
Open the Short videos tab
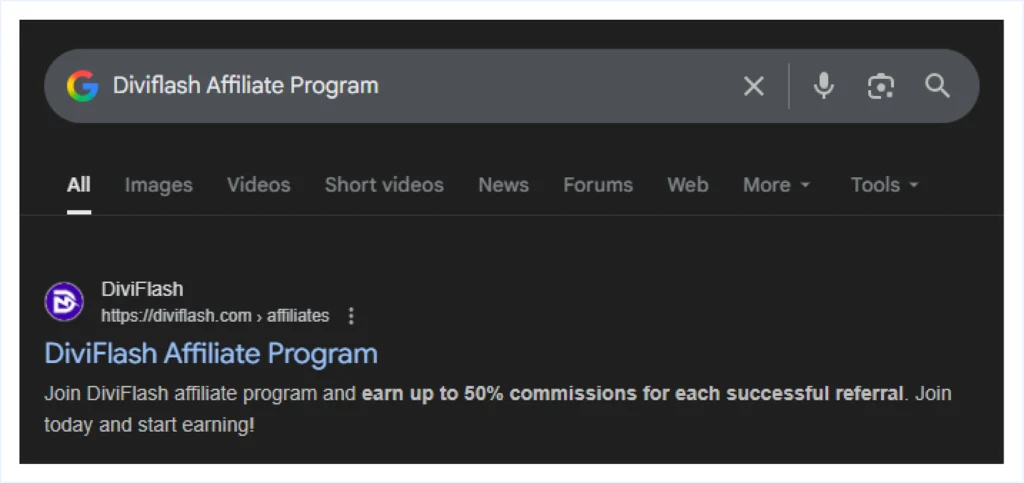384,185
